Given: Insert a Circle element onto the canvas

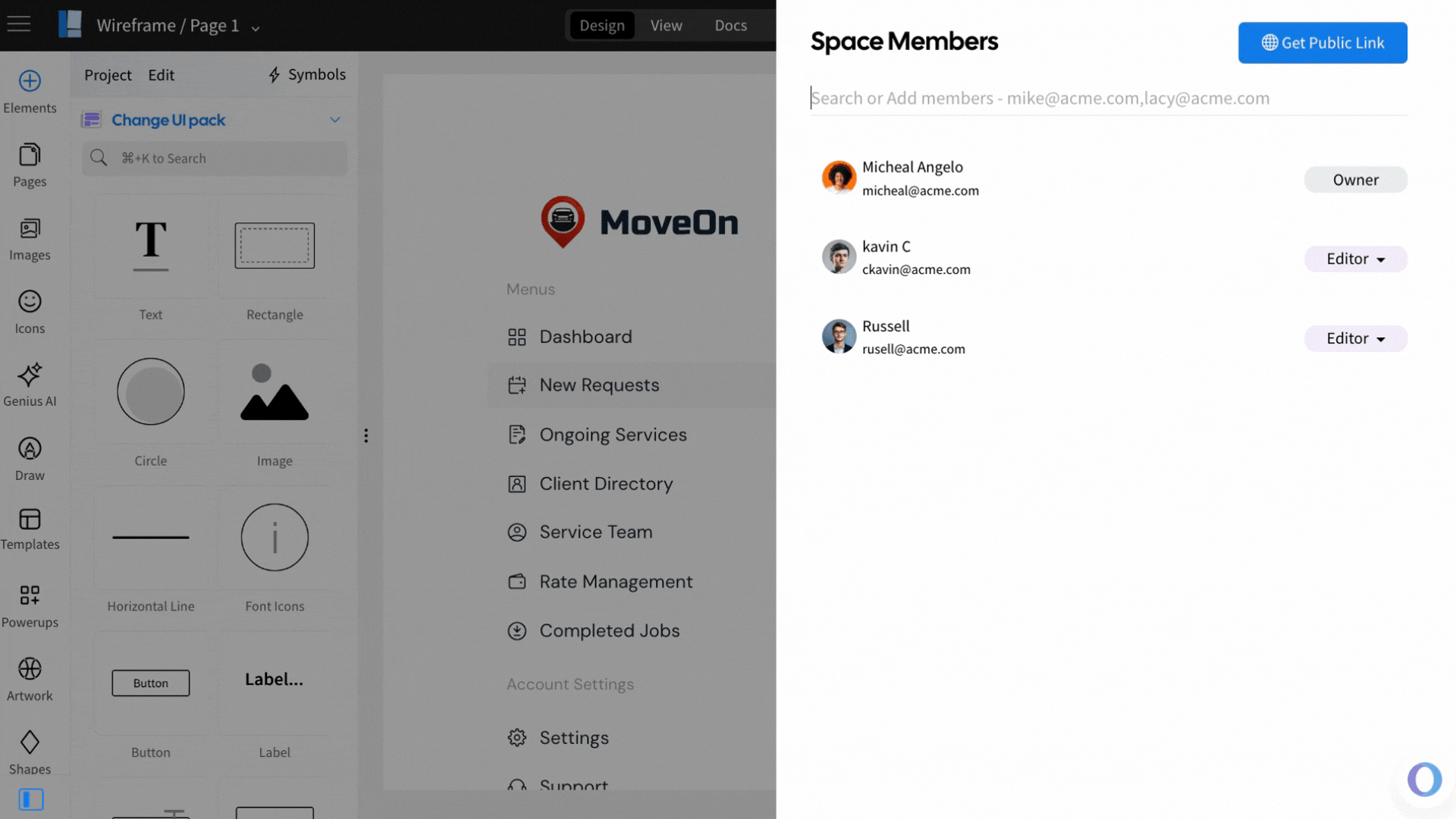Looking at the screenshot, I should coord(150,392).
